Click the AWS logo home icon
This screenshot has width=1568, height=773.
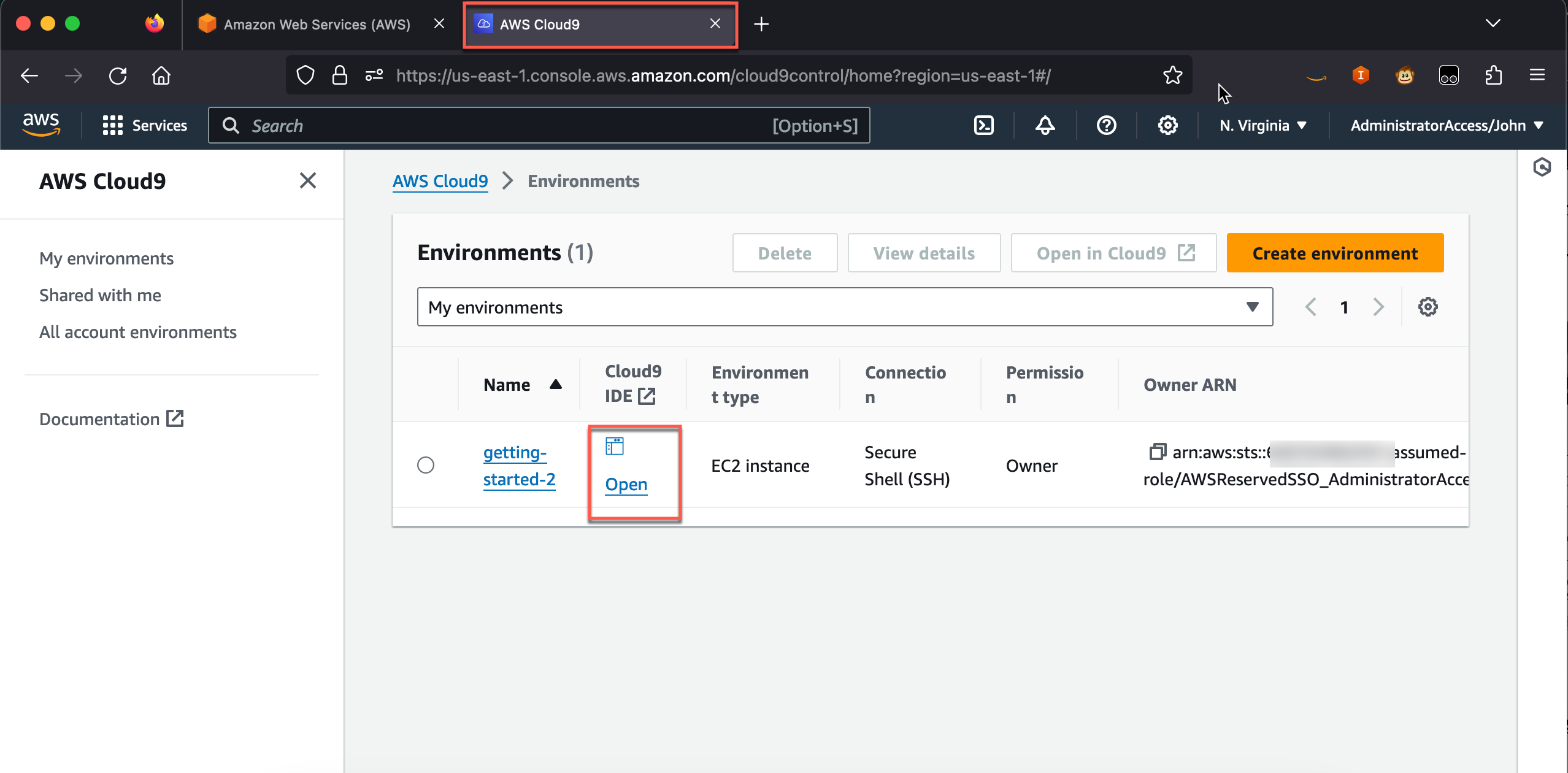pos(41,125)
